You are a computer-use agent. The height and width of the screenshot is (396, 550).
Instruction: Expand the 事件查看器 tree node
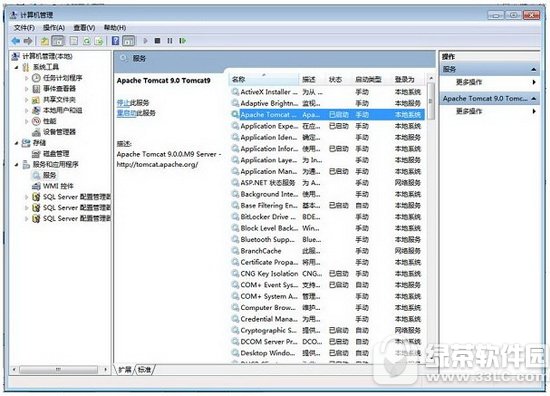27,89
